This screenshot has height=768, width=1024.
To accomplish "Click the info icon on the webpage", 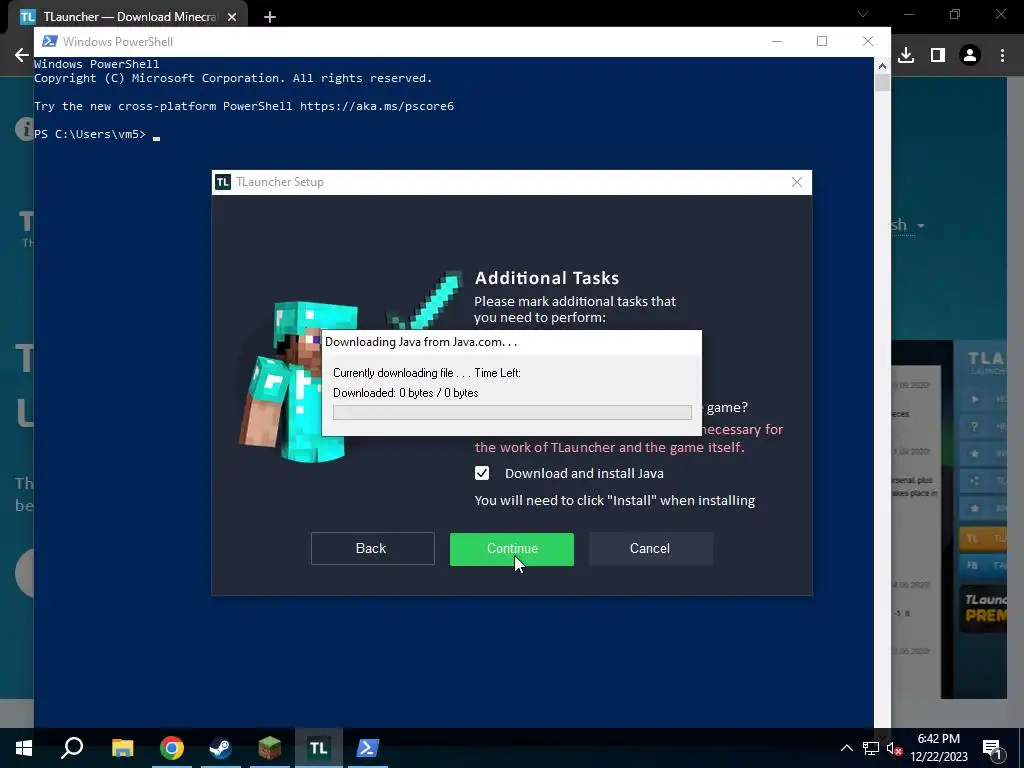I will [24, 129].
